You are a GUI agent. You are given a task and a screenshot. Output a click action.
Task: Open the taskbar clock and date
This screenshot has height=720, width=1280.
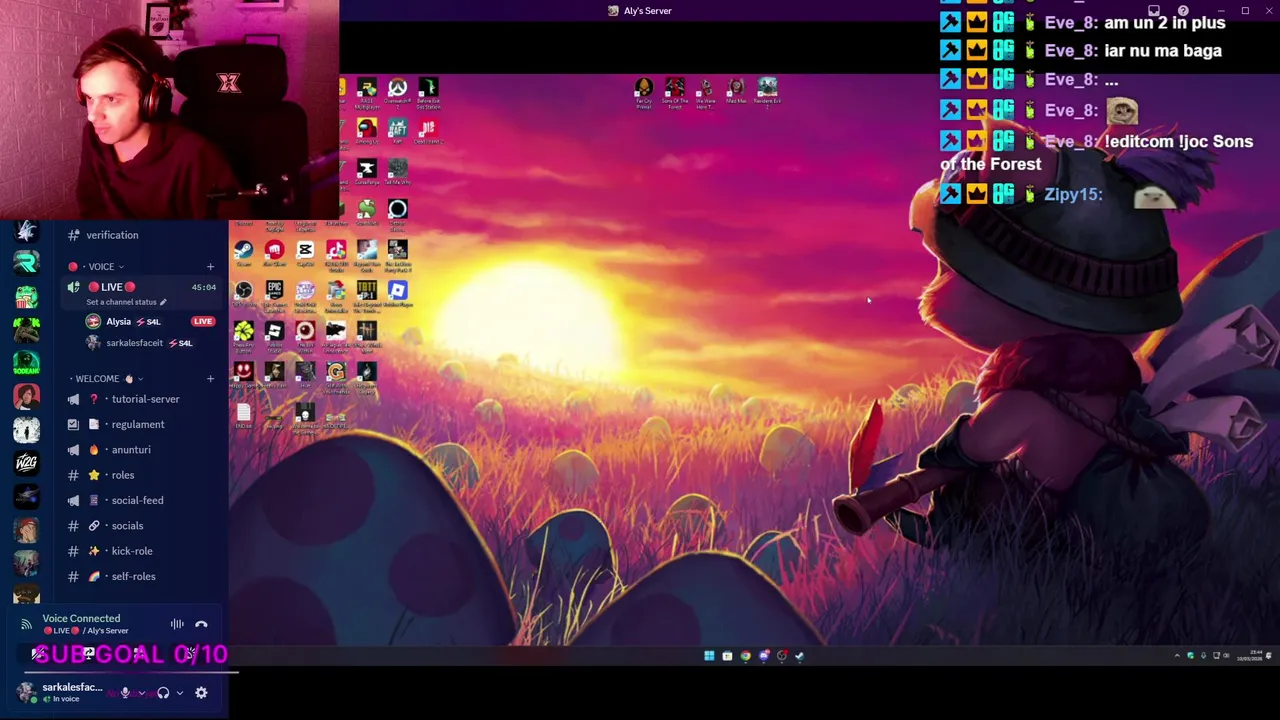point(1250,656)
